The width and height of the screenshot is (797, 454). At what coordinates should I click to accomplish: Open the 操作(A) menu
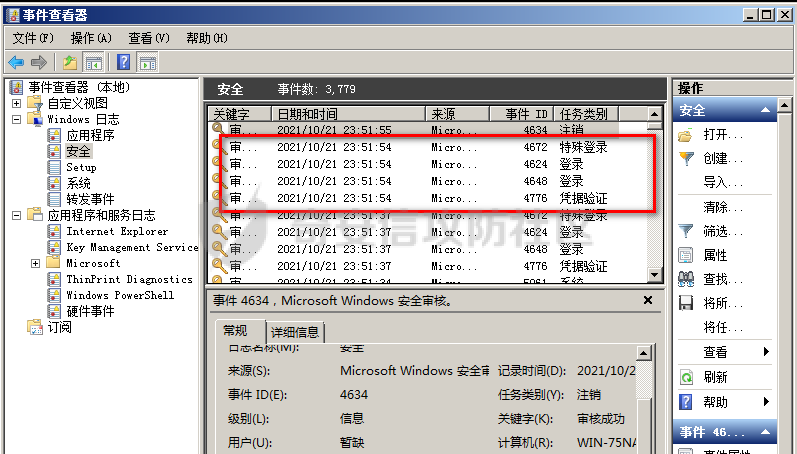pos(91,38)
